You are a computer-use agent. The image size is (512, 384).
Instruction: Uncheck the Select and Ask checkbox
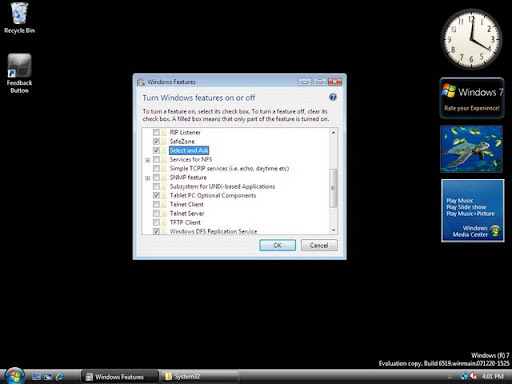click(x=156, y=150)
